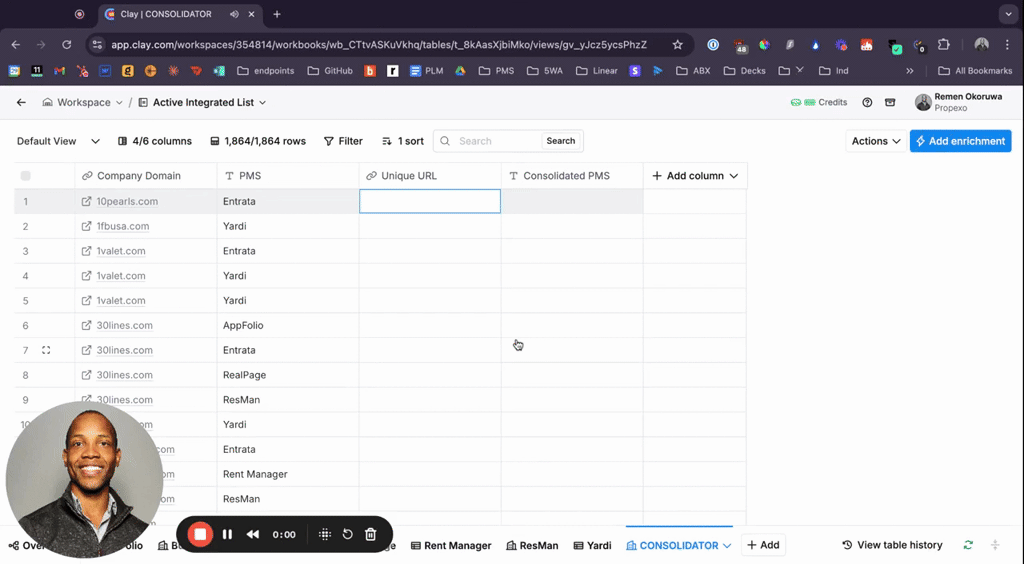This screenshot has width=1024, height=564.
Task: Open the Add column dropdown
Action: (x=695, y=176)
